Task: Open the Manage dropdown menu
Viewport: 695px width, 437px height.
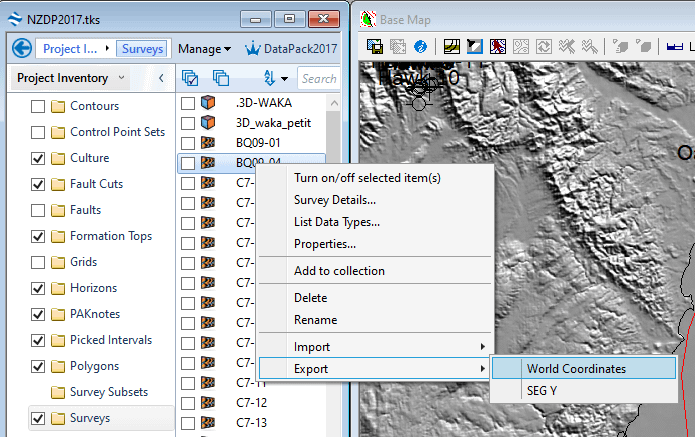Action: pyautogui.click(x=204, y=48)
